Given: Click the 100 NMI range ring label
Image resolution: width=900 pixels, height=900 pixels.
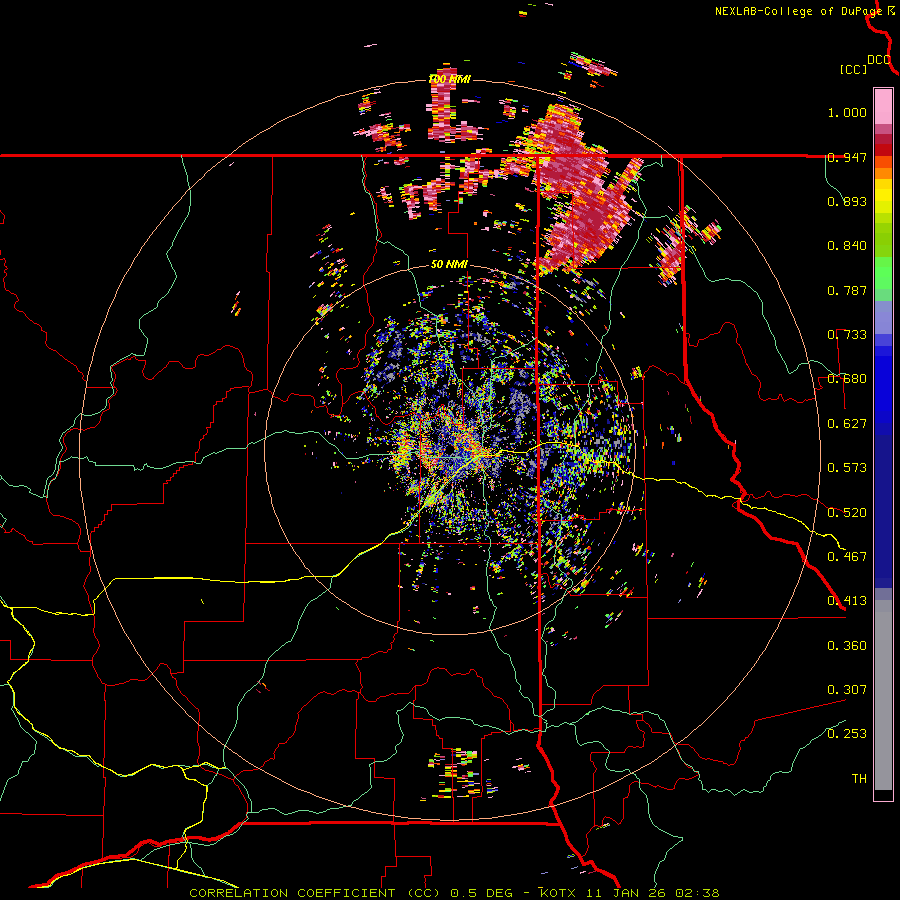Looking at the screenshot, I should 449,79.
